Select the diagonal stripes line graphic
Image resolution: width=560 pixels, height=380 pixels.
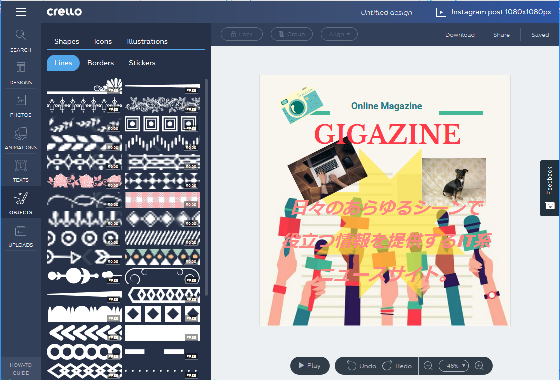click(162, 238)
